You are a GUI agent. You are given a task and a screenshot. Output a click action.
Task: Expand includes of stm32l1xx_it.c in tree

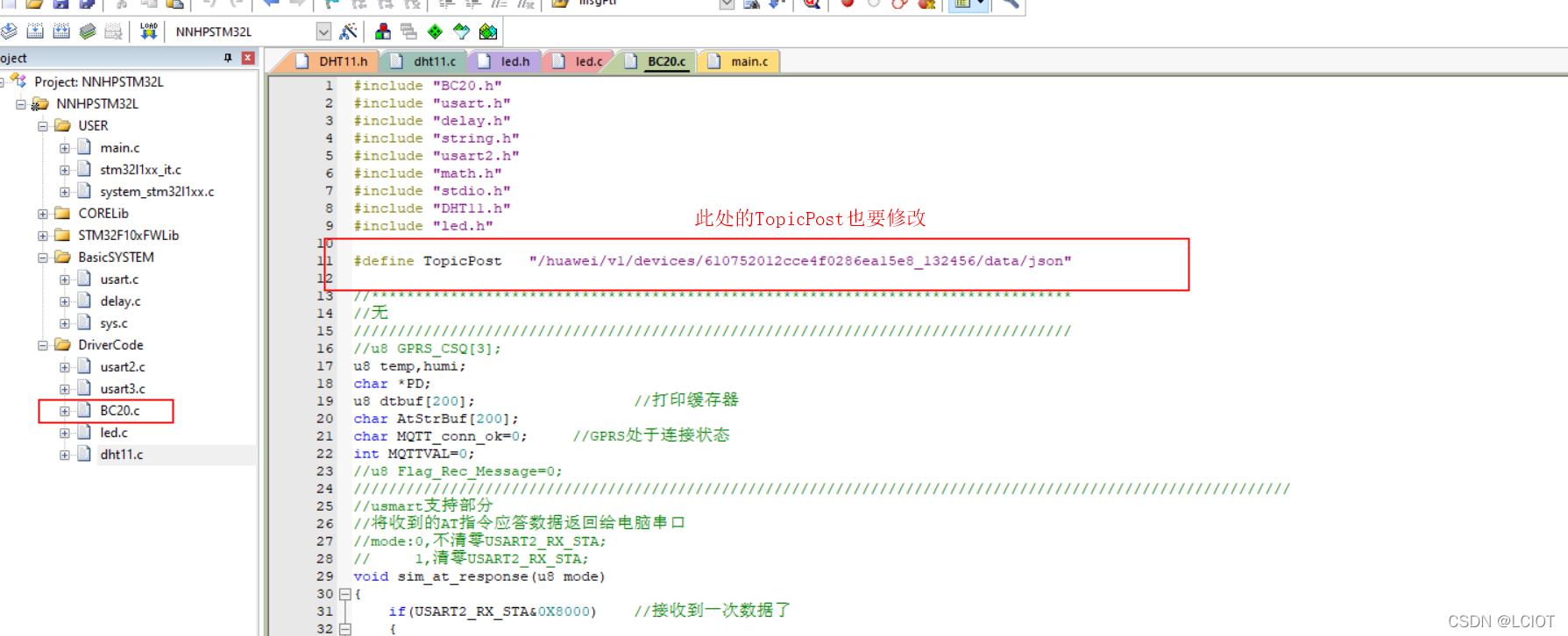click(65, 170)
